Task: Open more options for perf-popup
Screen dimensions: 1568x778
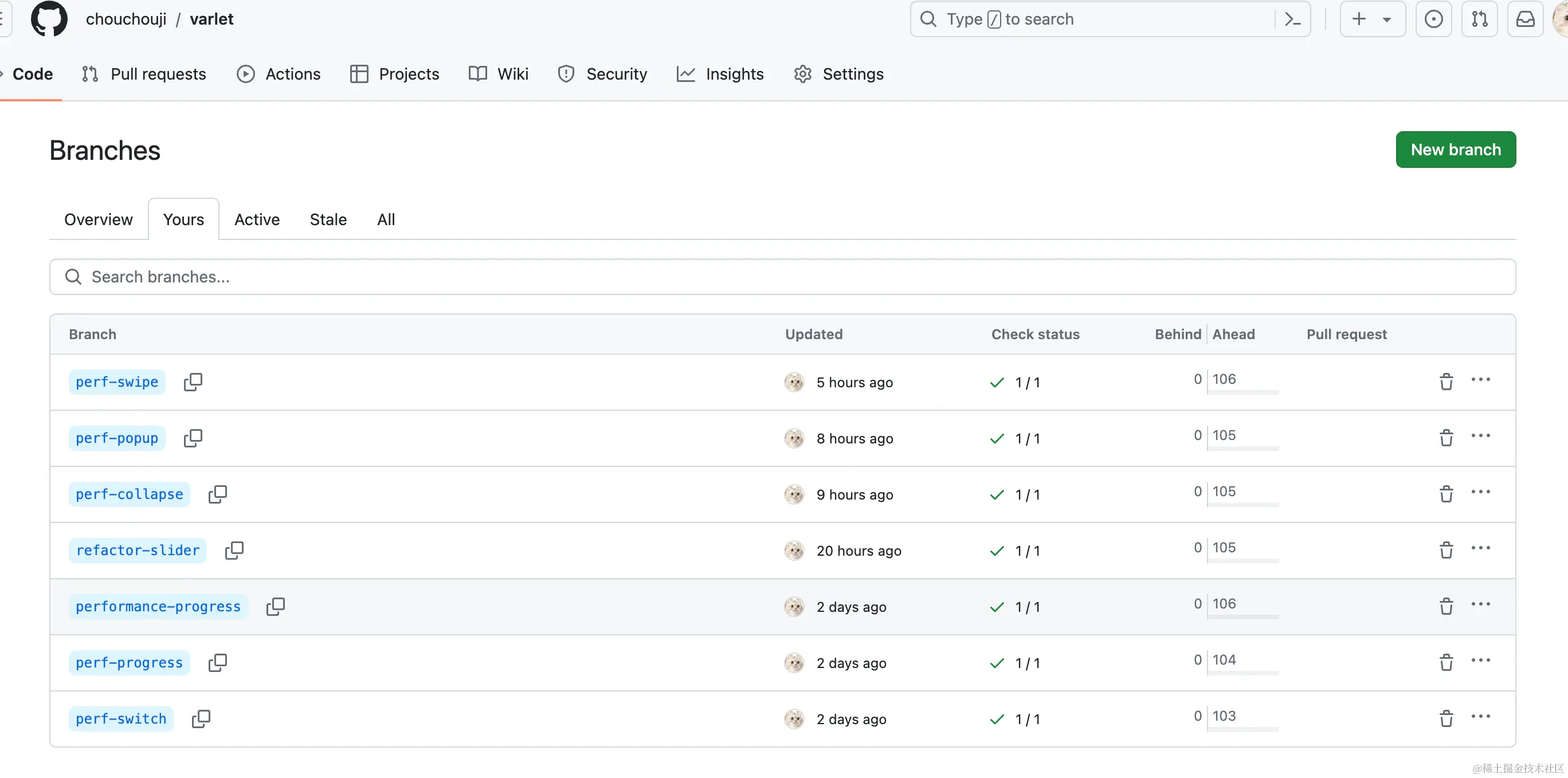Action: 1480,435
